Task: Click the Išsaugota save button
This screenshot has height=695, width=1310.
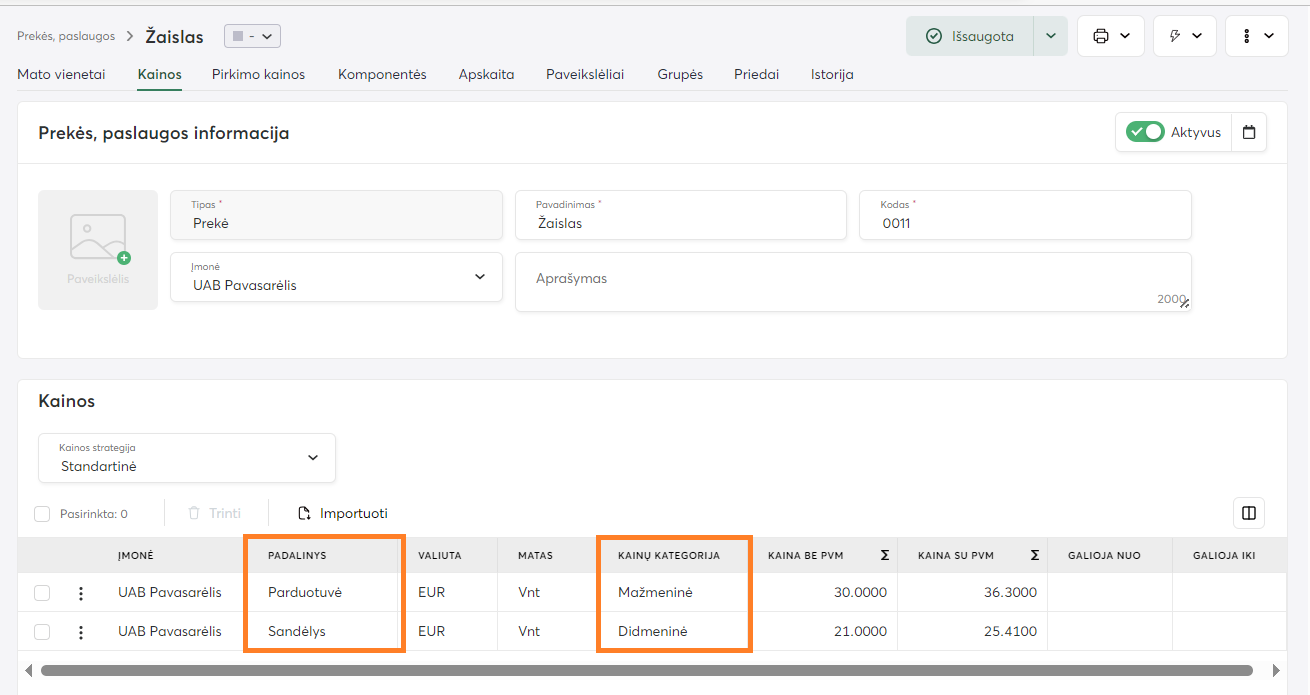Action: (969, 36)
